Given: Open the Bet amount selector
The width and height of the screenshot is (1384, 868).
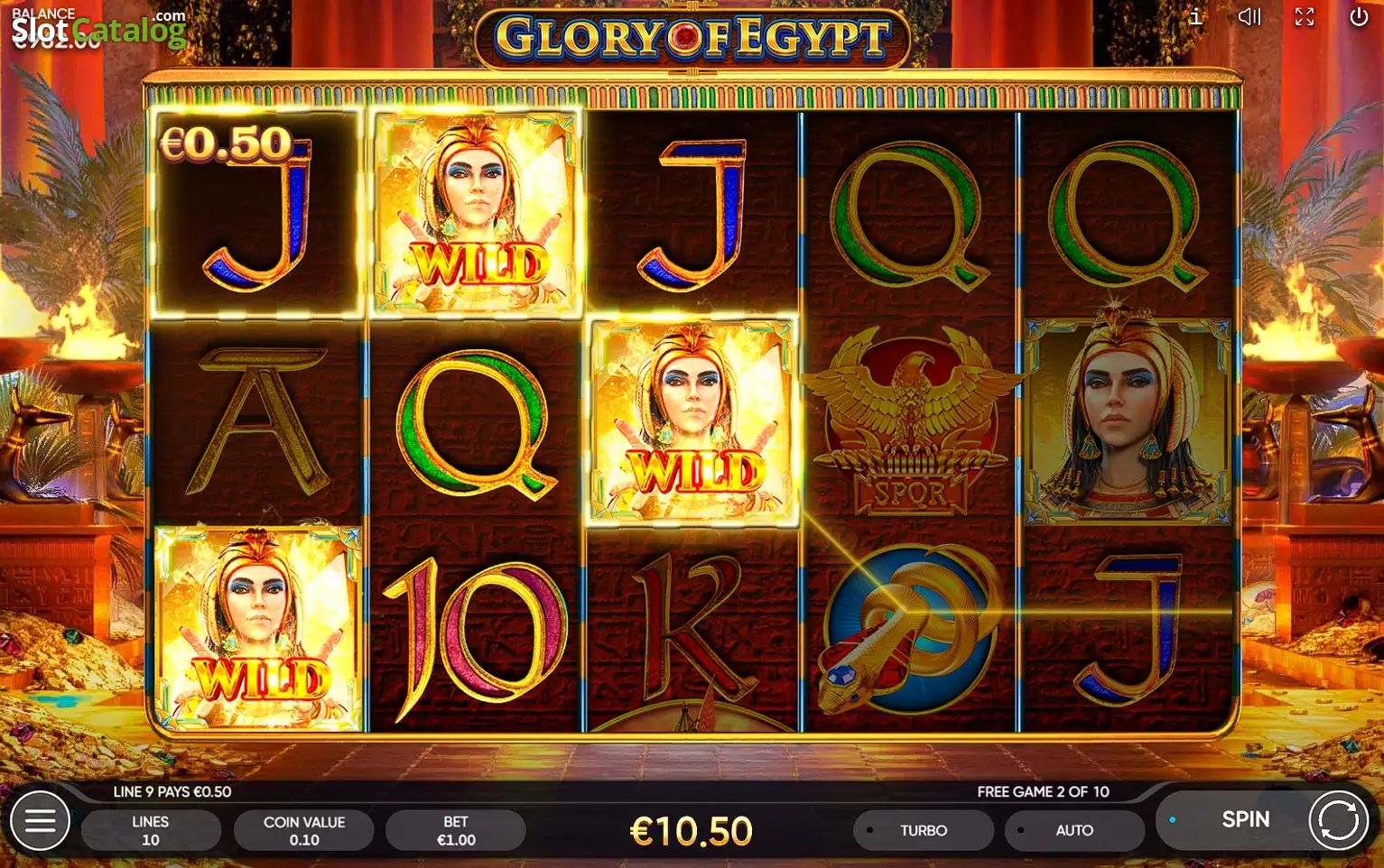Looking at the screenshot, I should click(456, 830).
